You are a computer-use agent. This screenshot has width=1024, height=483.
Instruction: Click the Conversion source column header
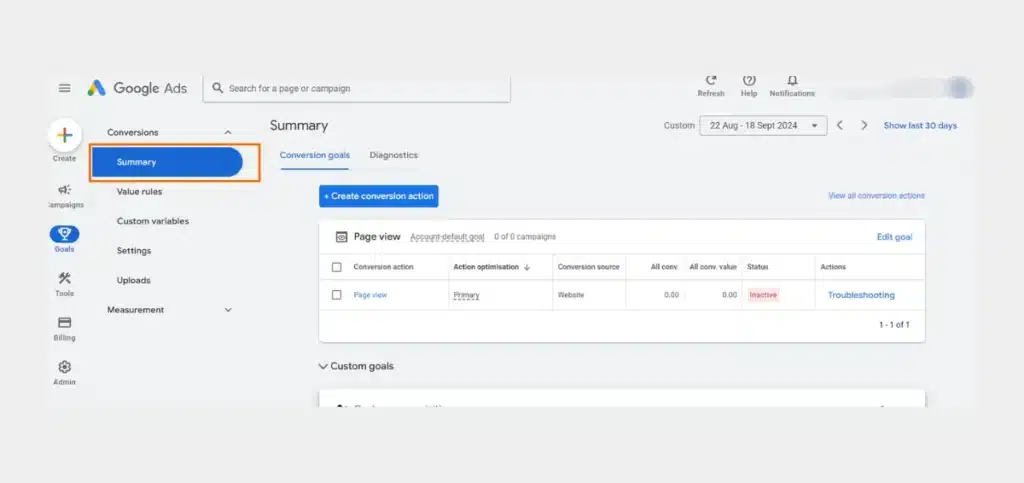(x=588, y=267)
